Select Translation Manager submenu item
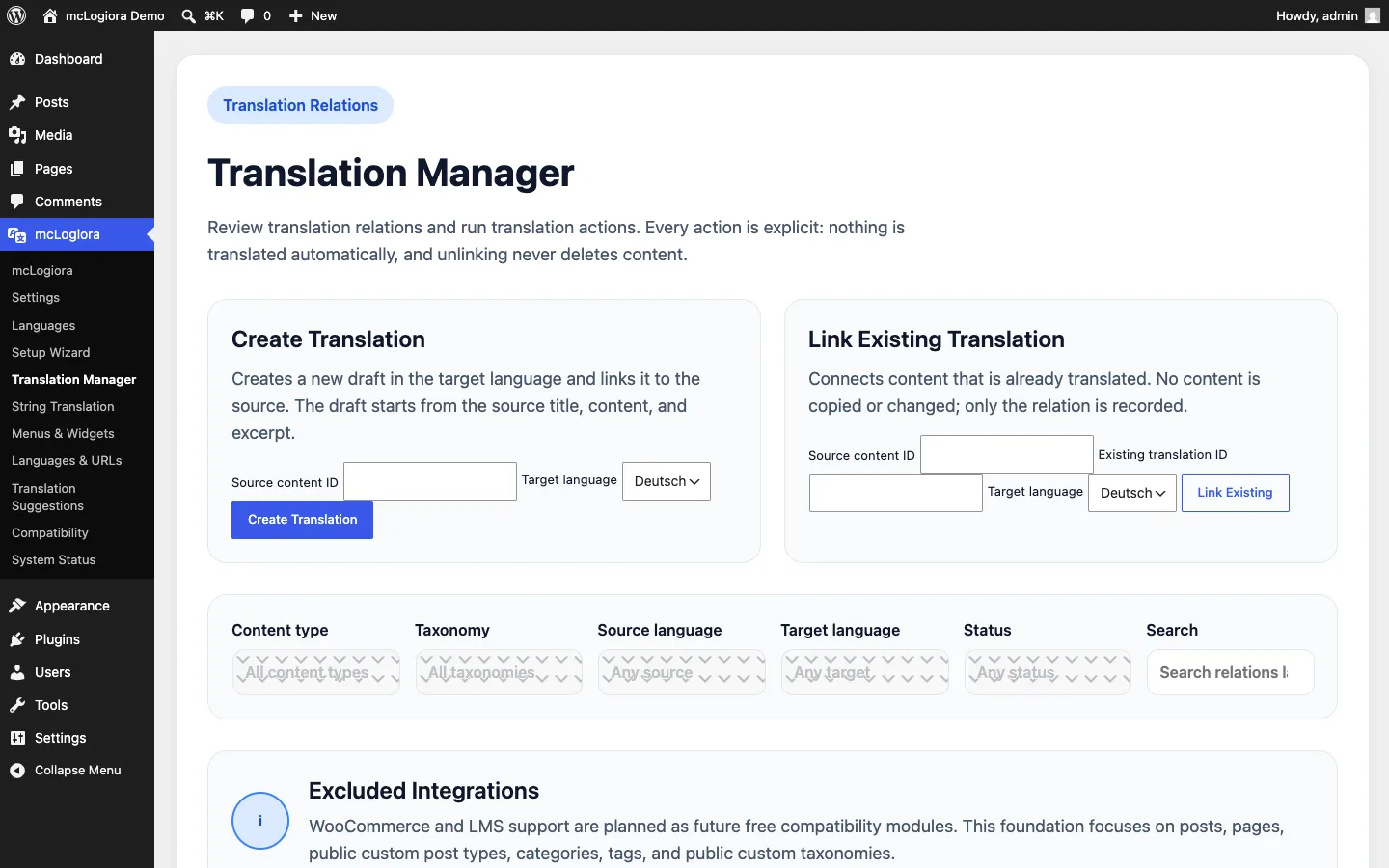1389x868 pixels. pos(74,380)
